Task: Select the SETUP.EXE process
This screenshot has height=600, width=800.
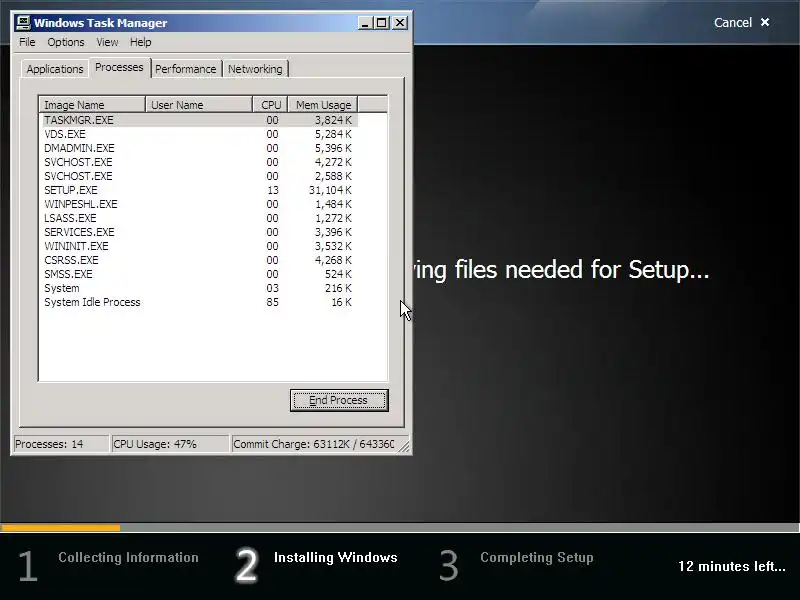Action: pos(199,190)
